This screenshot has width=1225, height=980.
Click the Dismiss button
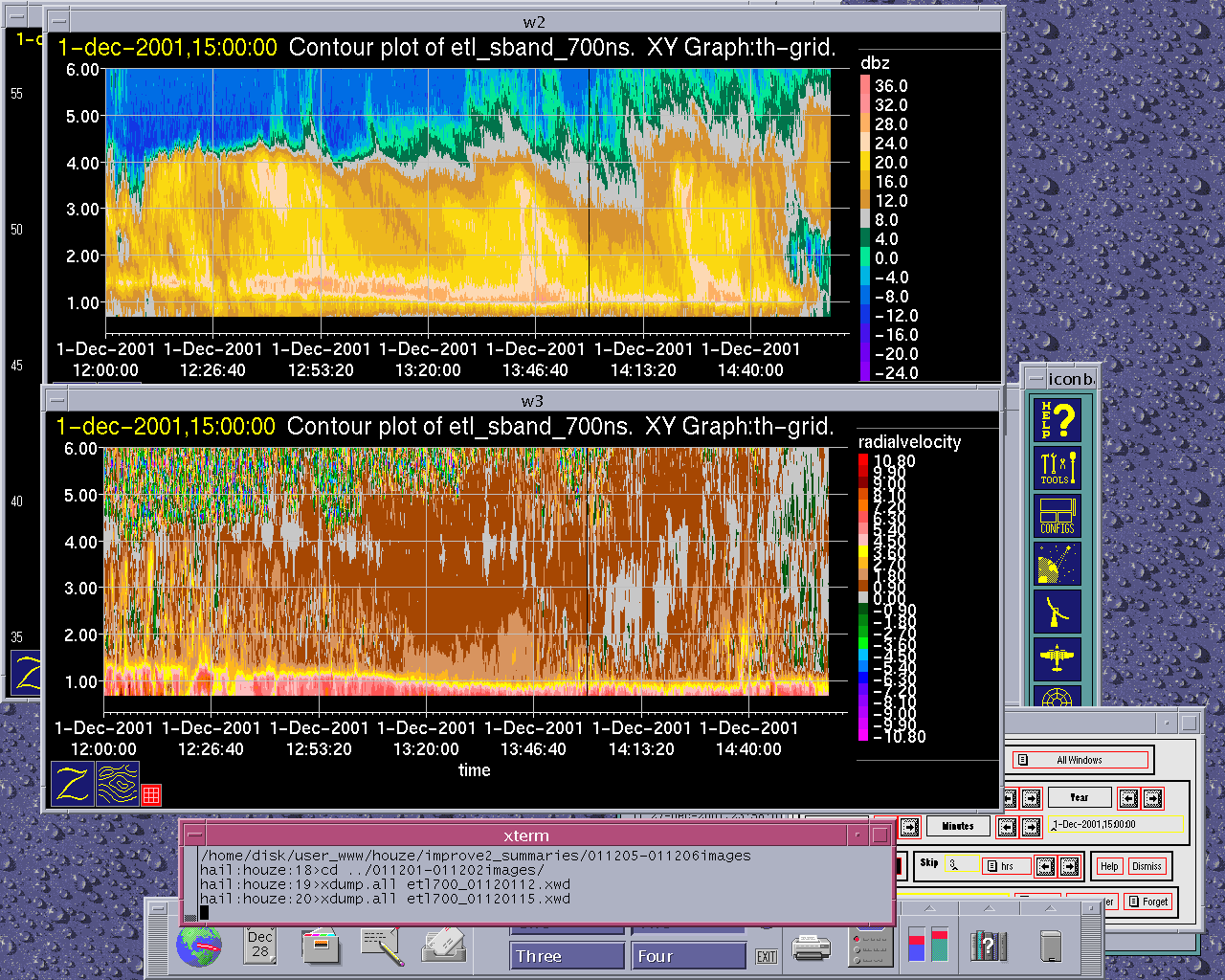click(x=1147, y=866)
